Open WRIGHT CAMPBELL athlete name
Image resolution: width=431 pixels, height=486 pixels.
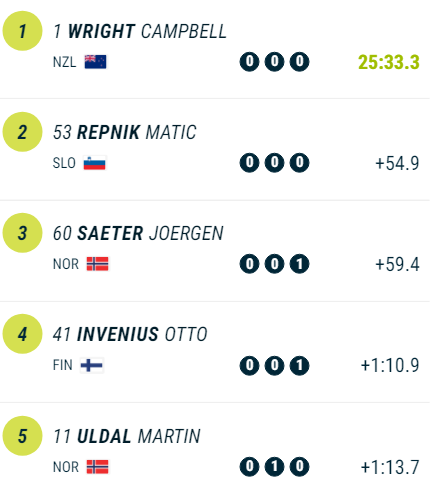tap(147, 32)
